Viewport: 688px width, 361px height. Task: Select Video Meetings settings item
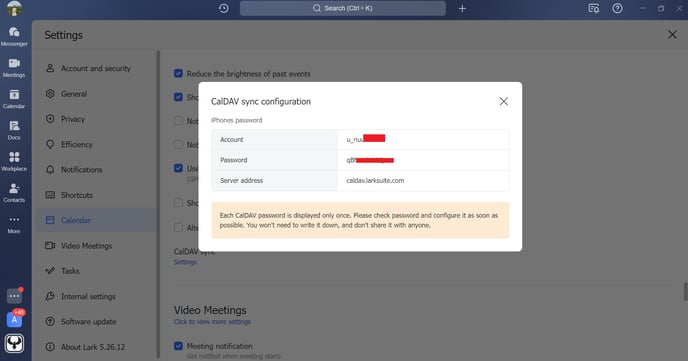[96, 246]
